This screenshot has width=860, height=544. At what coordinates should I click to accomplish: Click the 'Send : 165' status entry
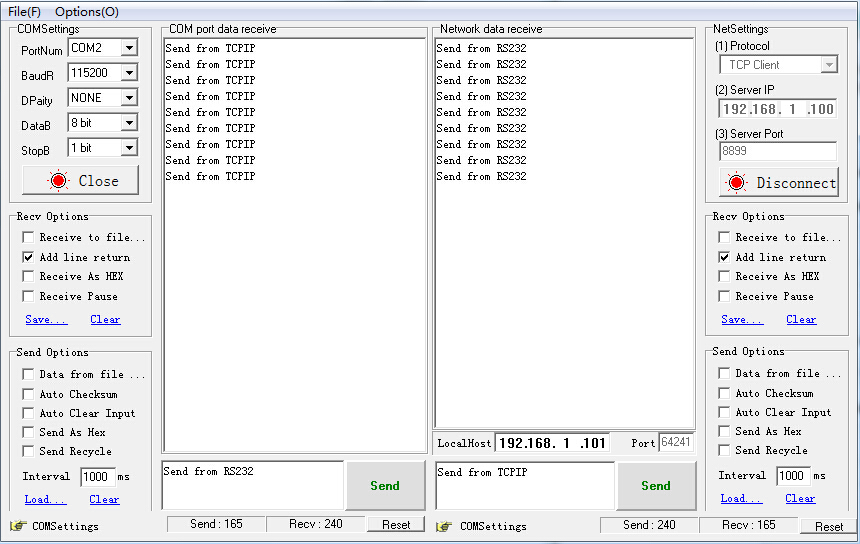click(216, 524)
